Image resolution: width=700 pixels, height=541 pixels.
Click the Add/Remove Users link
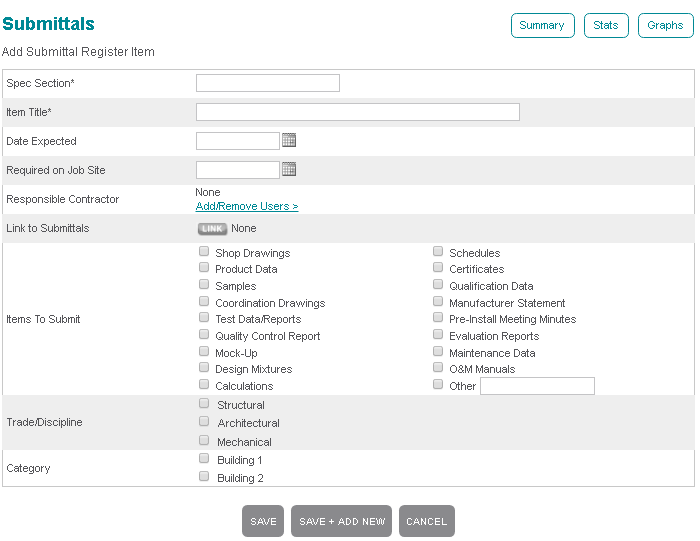click(247, 206)
